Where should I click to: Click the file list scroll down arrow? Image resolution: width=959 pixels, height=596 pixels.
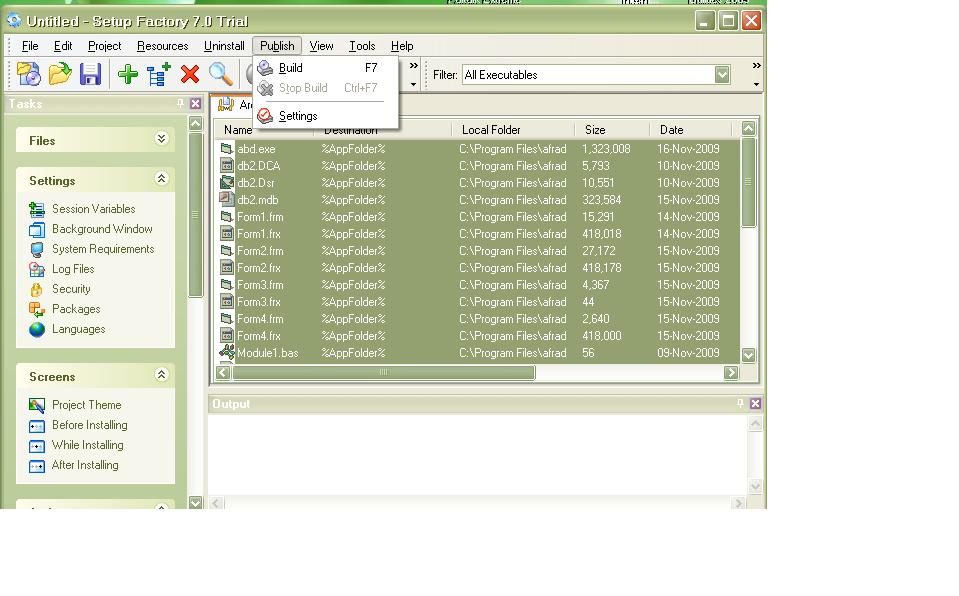click(748, 355)
